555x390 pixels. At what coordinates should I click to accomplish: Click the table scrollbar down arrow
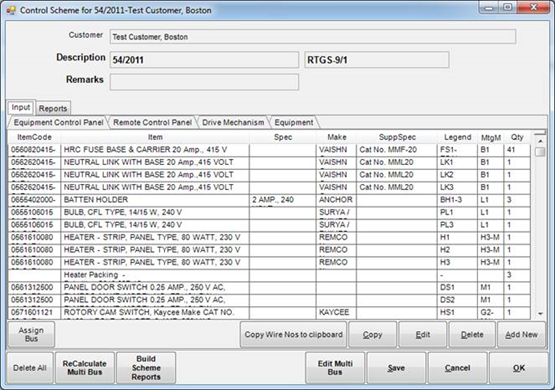tap(540, 314)
